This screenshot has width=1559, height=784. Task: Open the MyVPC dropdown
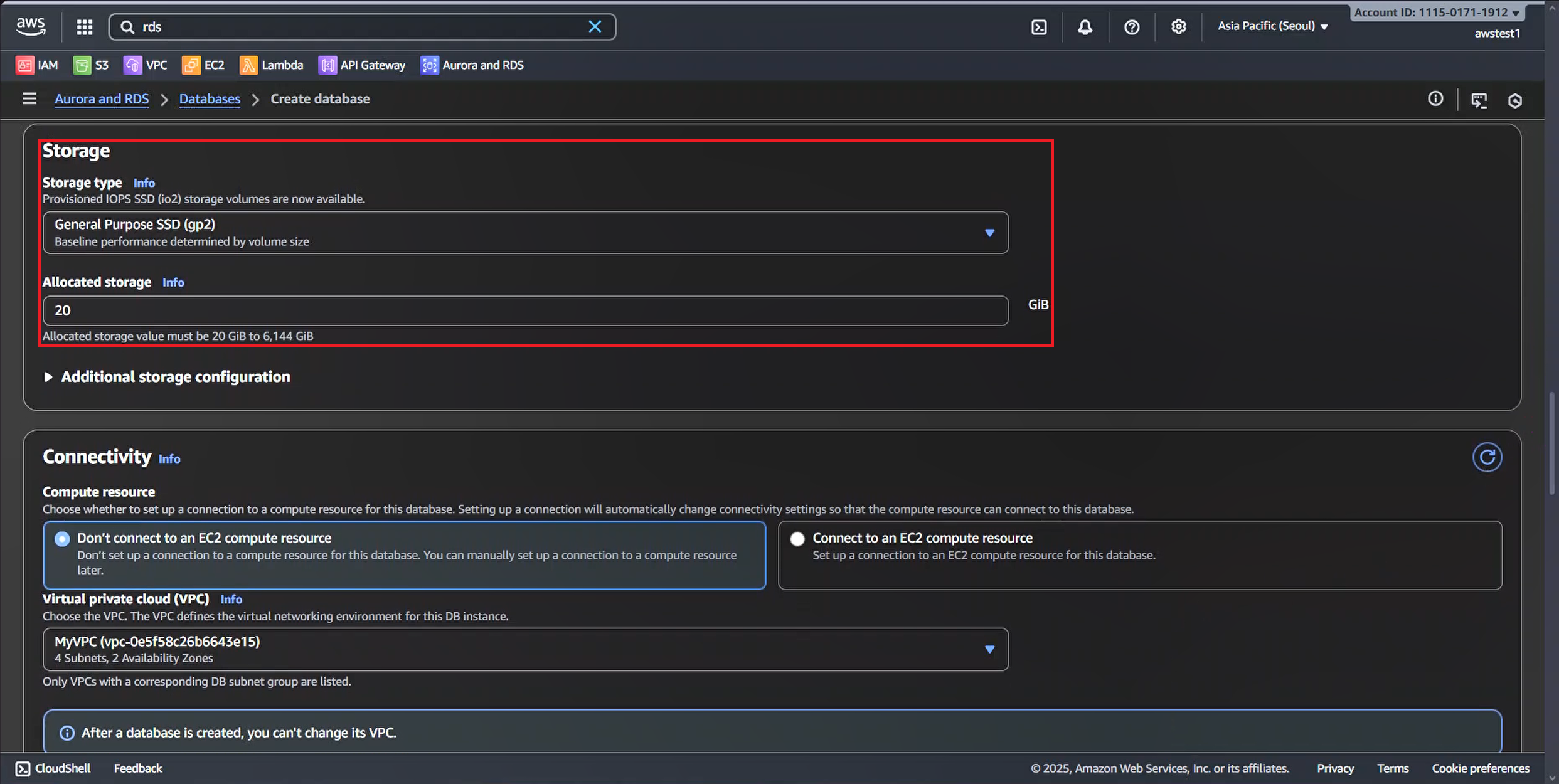tap(525, 649)
